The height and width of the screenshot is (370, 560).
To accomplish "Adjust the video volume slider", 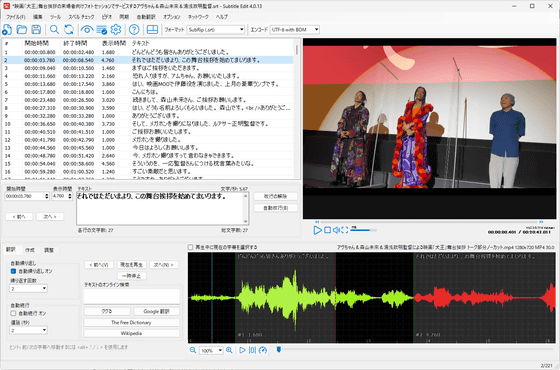I will point(363,230).
